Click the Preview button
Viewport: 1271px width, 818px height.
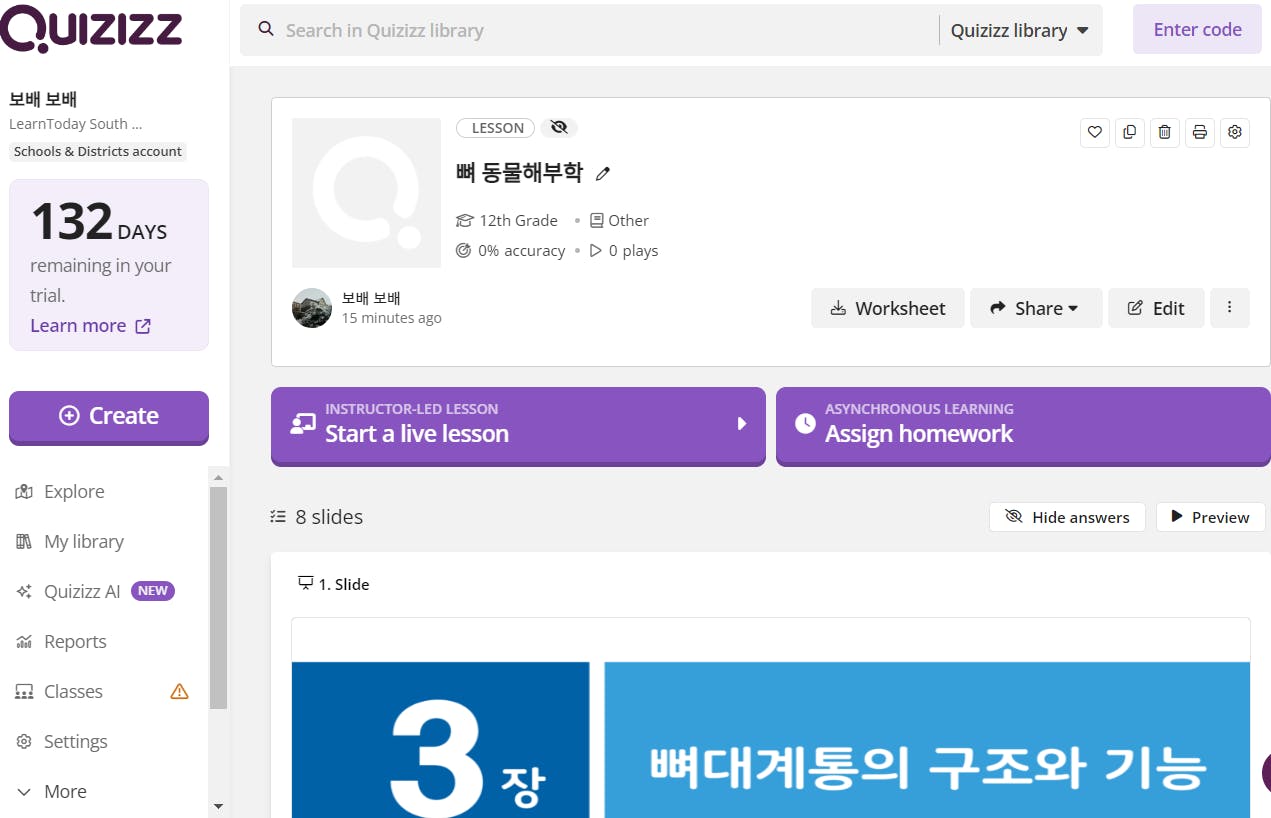[1211, 517]
